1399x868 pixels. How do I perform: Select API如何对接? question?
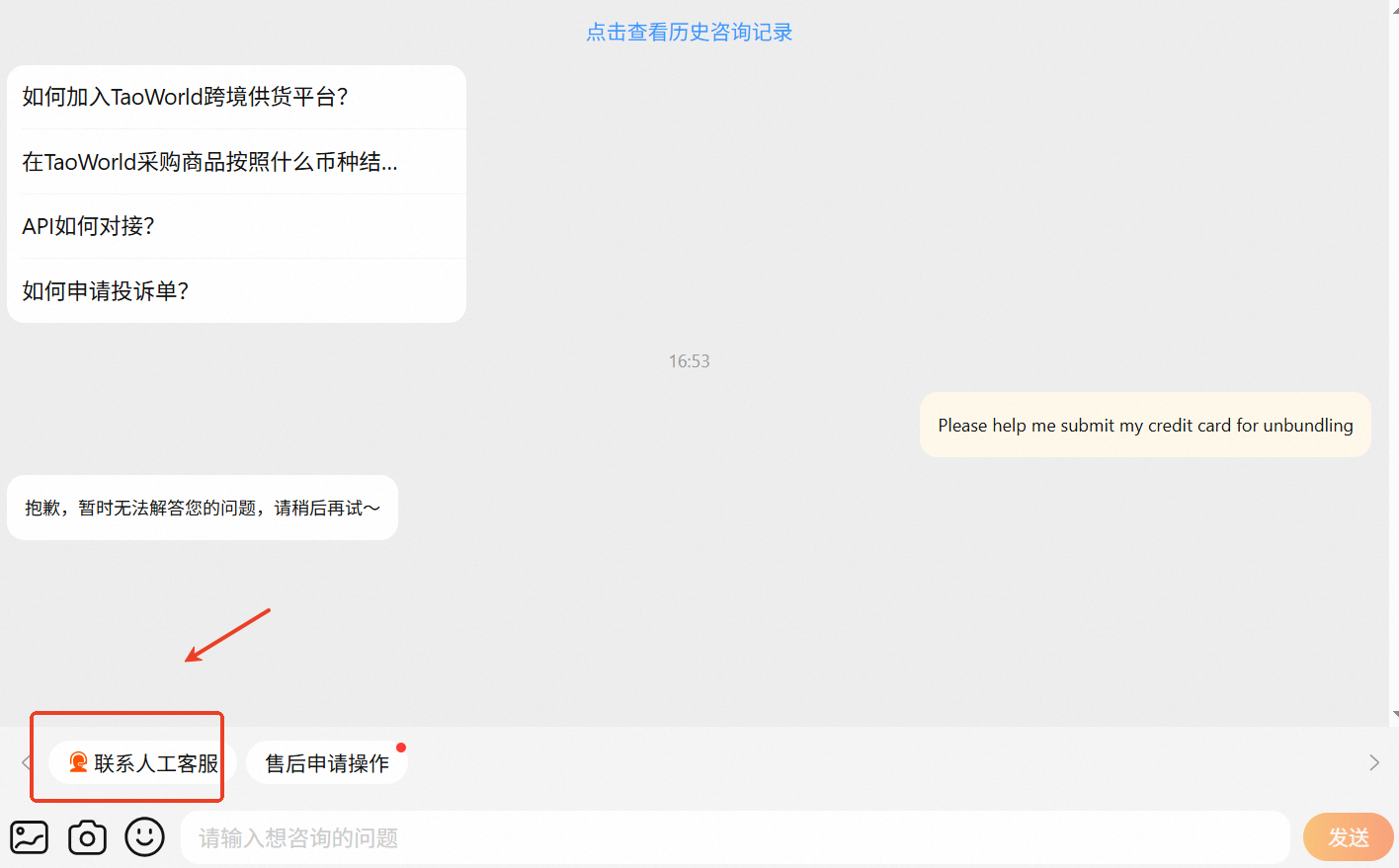pos(236,226)
